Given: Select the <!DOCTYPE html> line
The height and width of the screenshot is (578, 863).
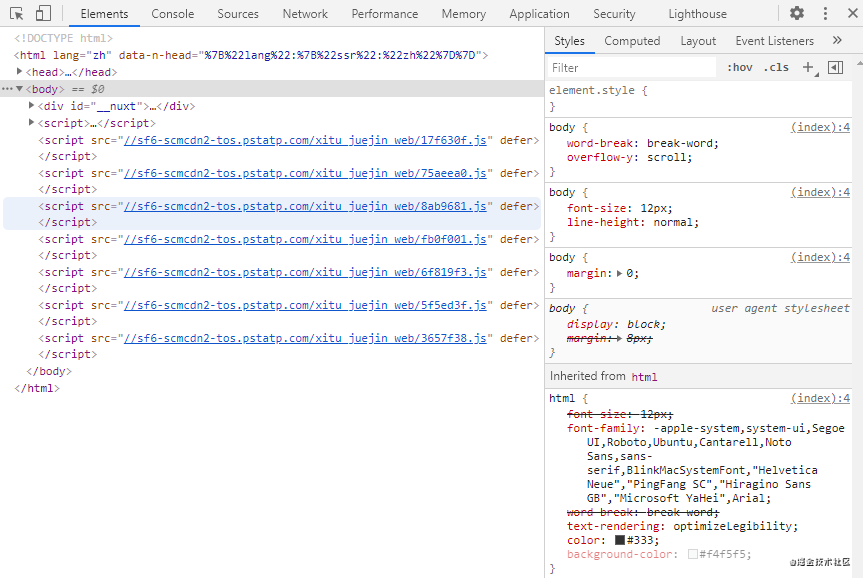Looking at the screenshot, I should coord(63,38).
